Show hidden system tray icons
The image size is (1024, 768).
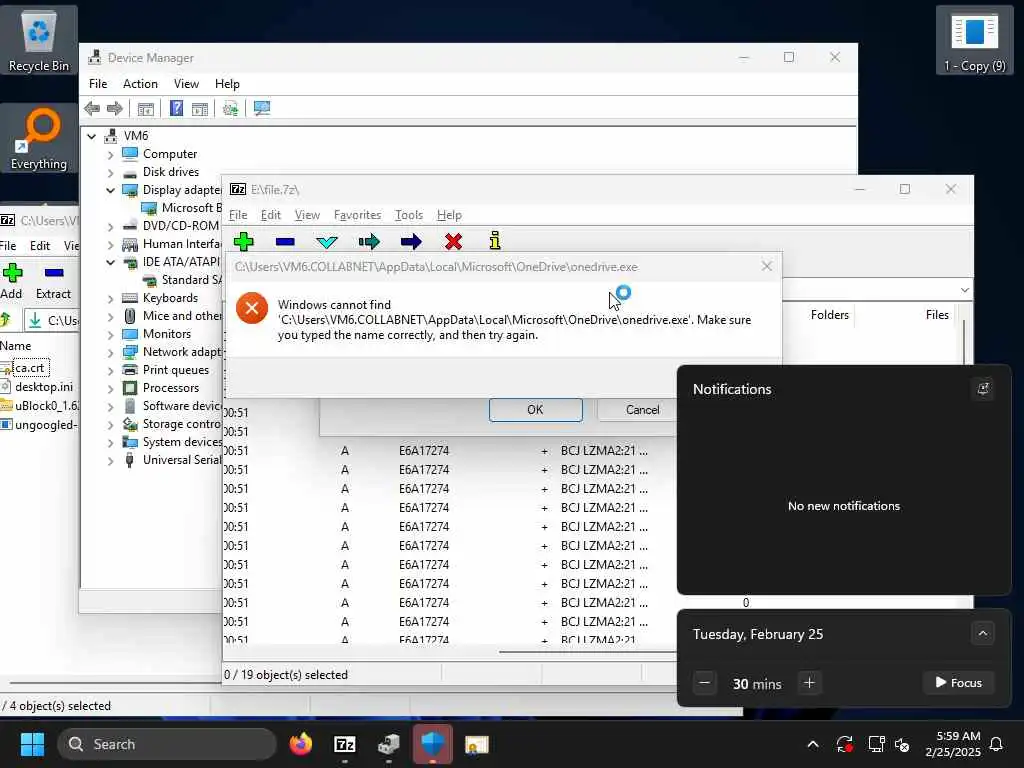813,744
